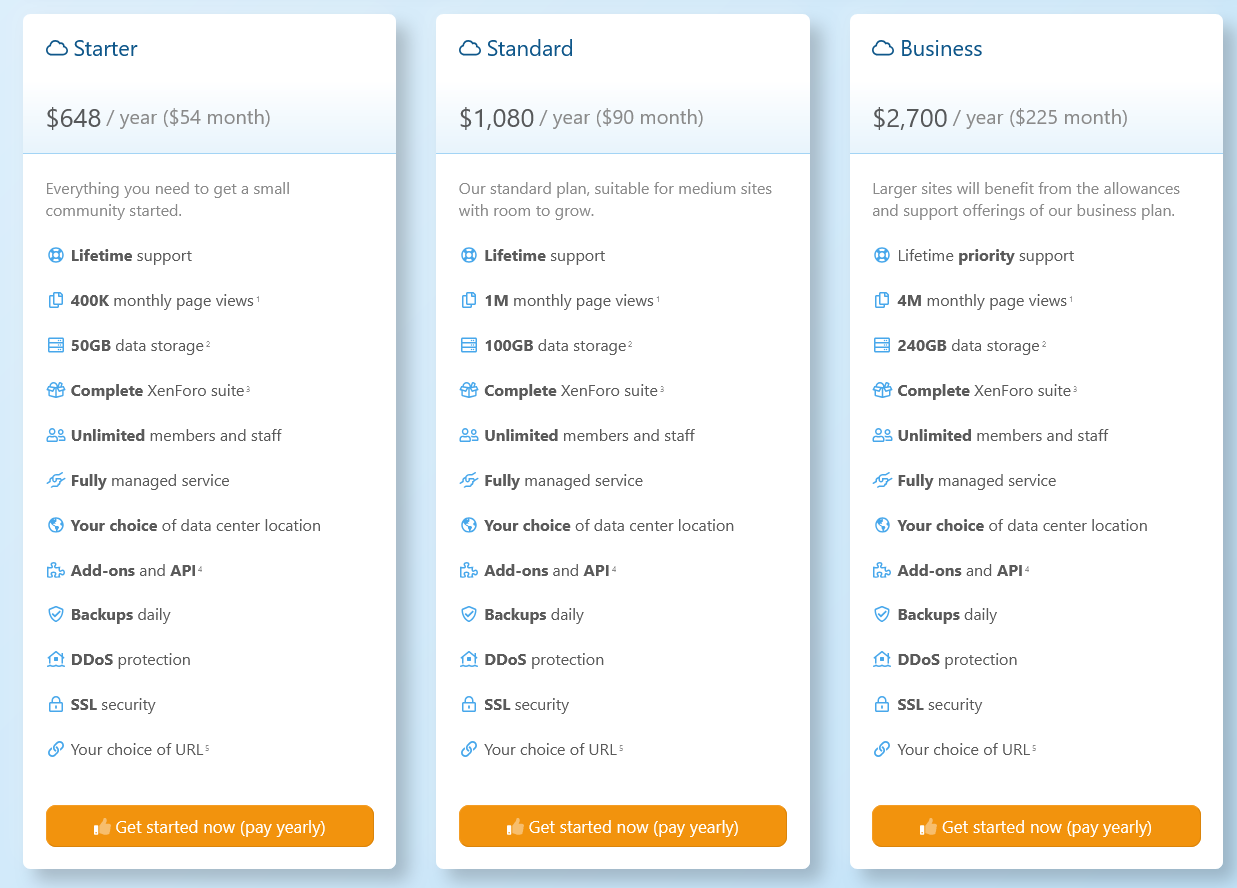The image size is (1237, 888).
Task: Click the gift box icon in Business XenForo suite
Action: 882,390
